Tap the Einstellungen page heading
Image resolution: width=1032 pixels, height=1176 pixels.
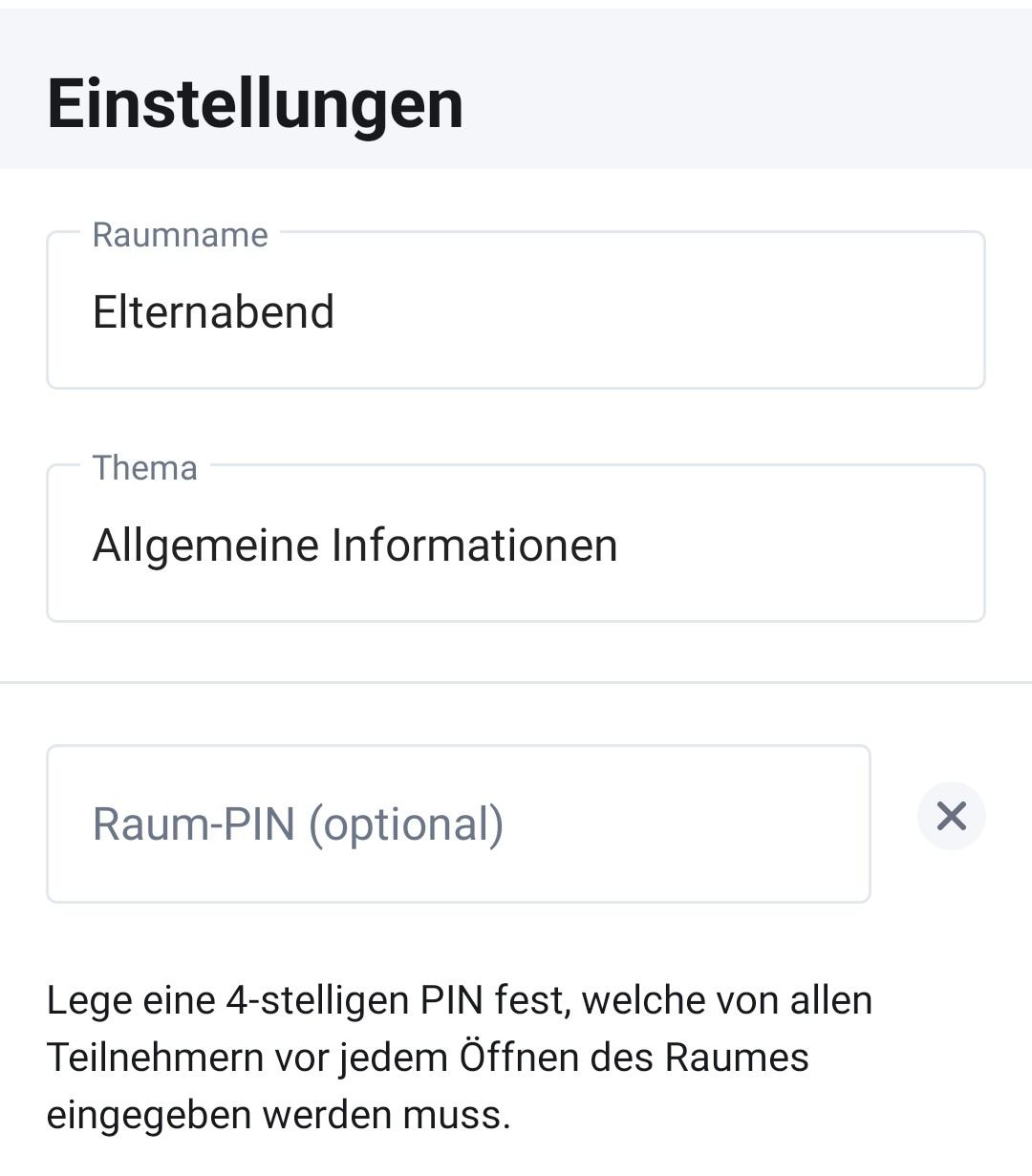255,104
